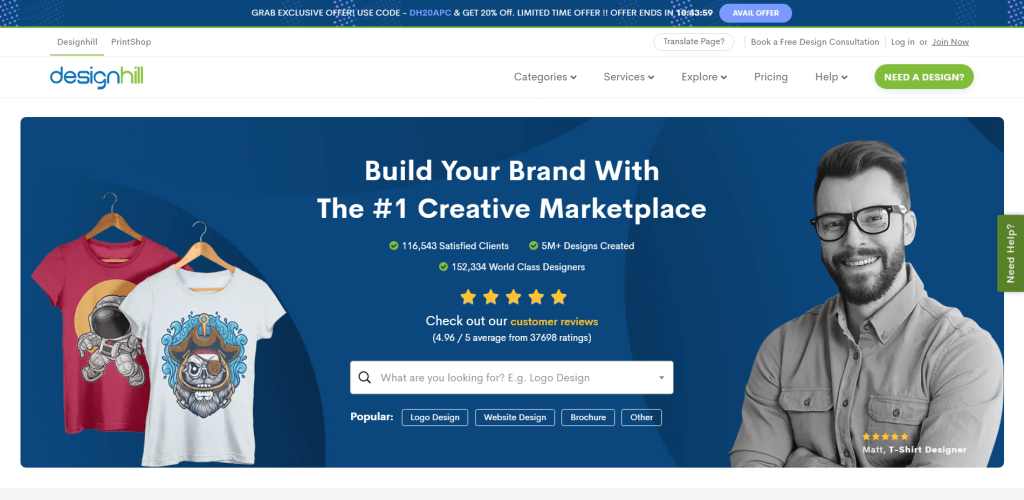Open the customer reviews link
This screenshot has width=1024, height=500.
point(554,321)
